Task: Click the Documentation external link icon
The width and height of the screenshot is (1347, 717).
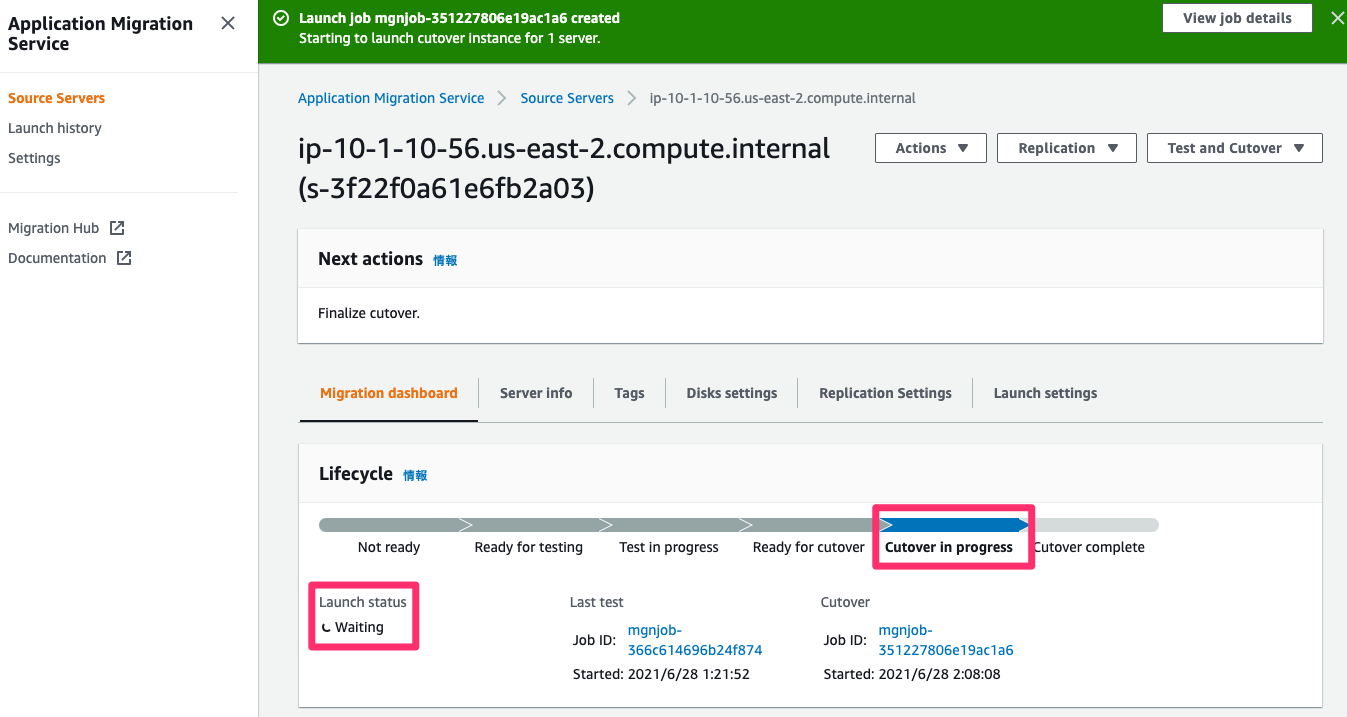Action: pos(124,258)
